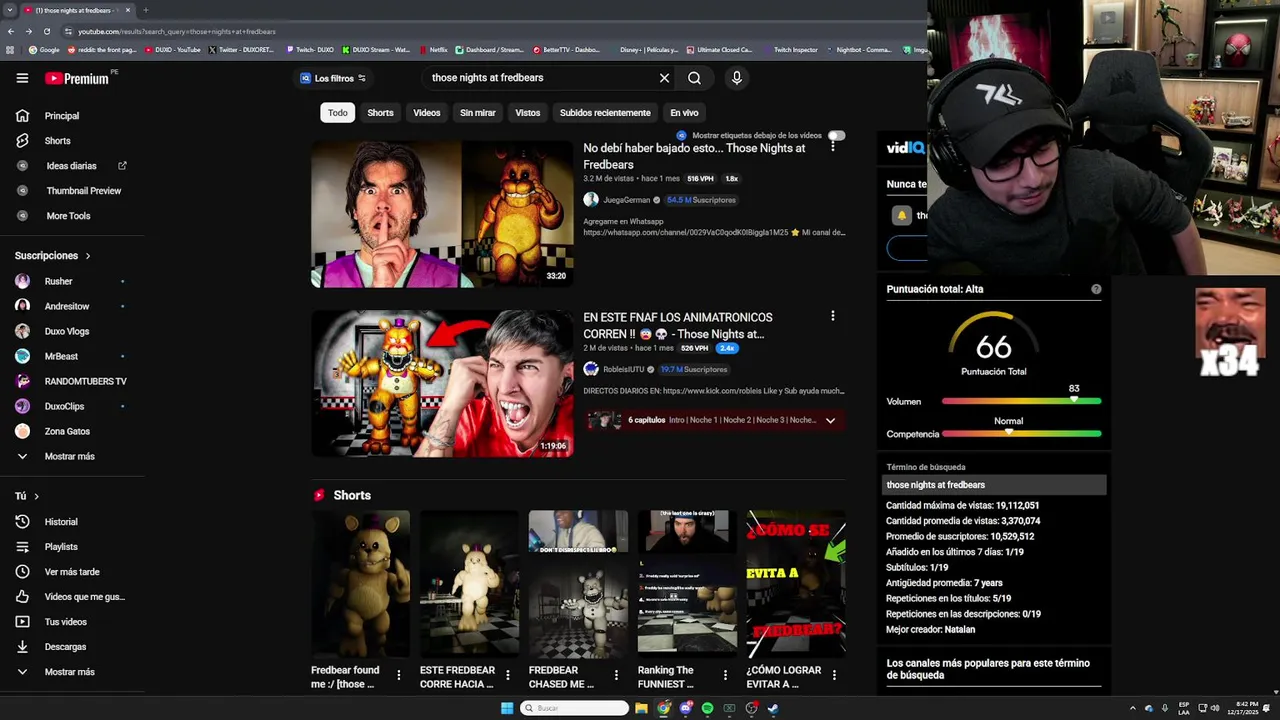This screenshot has width=1280, height=720.
Task: Expand Mostrar más under subscriptions
Action: point(69,456)
